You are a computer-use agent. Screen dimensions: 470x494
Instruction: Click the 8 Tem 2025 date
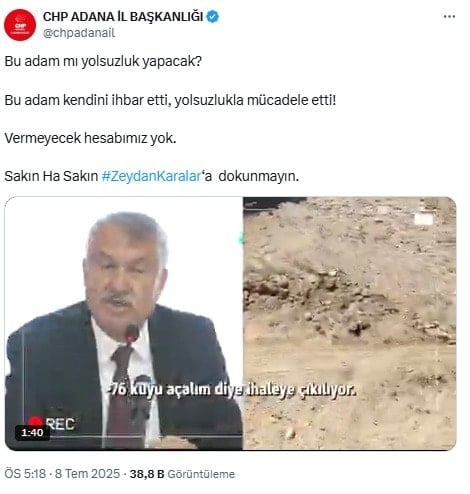point(87,474)
